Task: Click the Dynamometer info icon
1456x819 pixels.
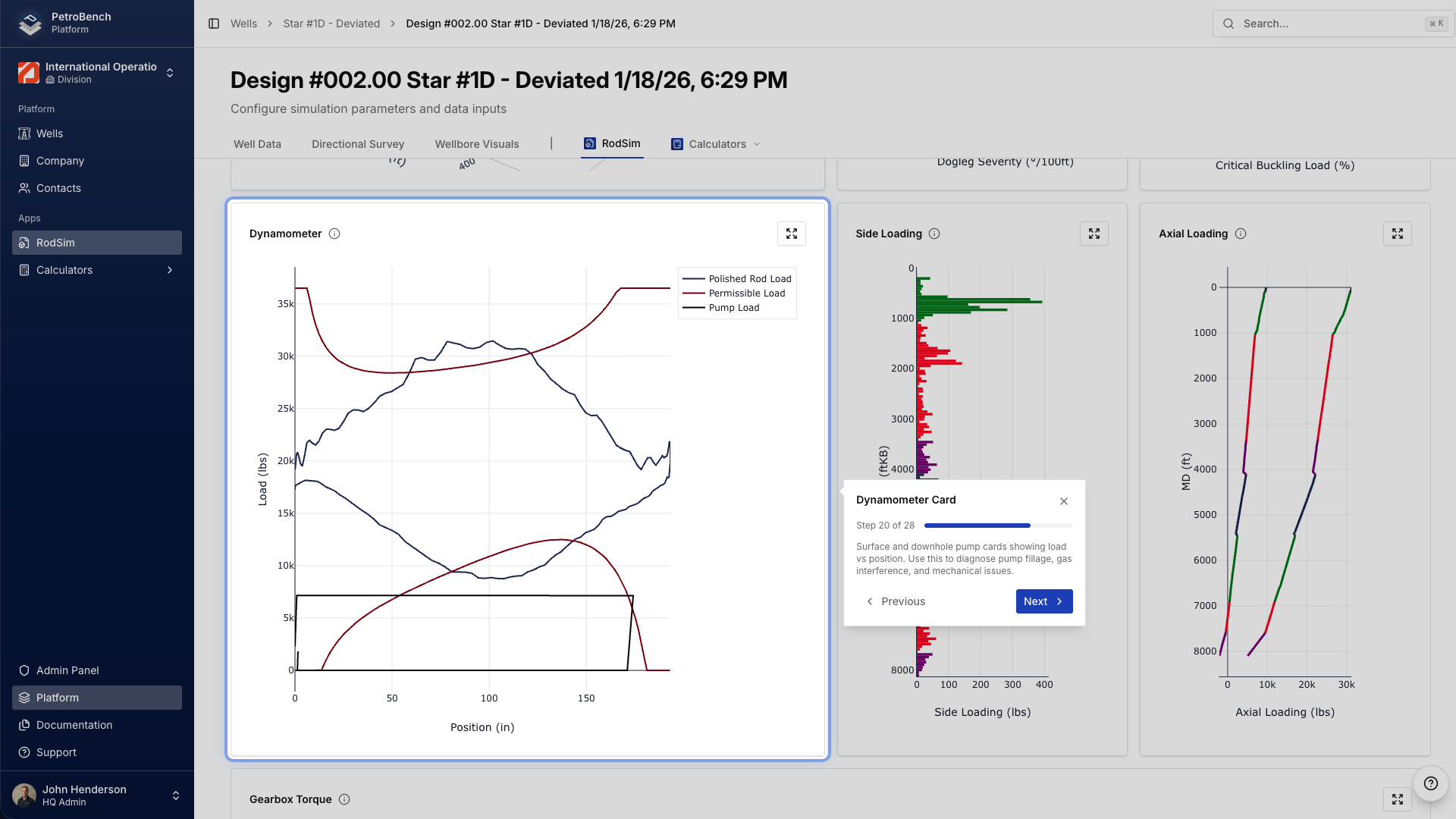Action: tap(334, 234)
